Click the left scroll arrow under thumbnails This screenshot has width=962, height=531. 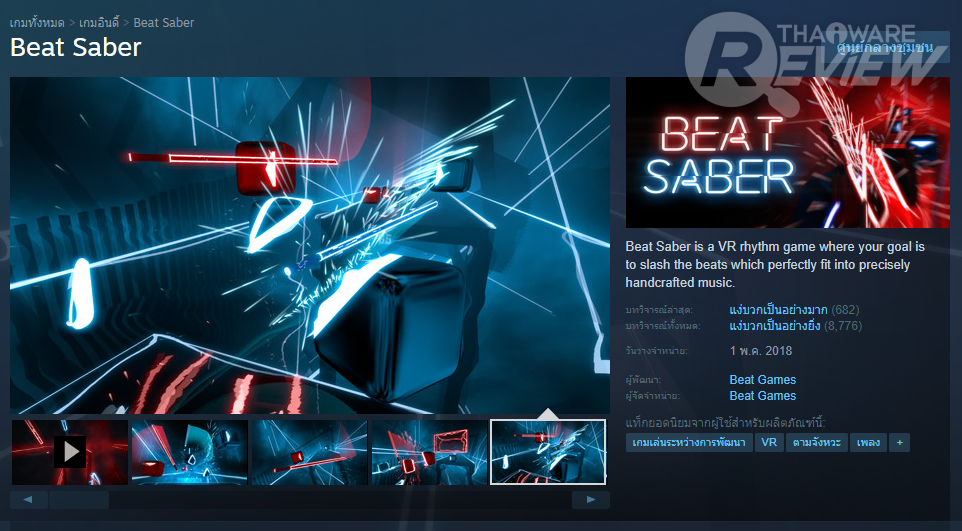click(x=28, y=500)
